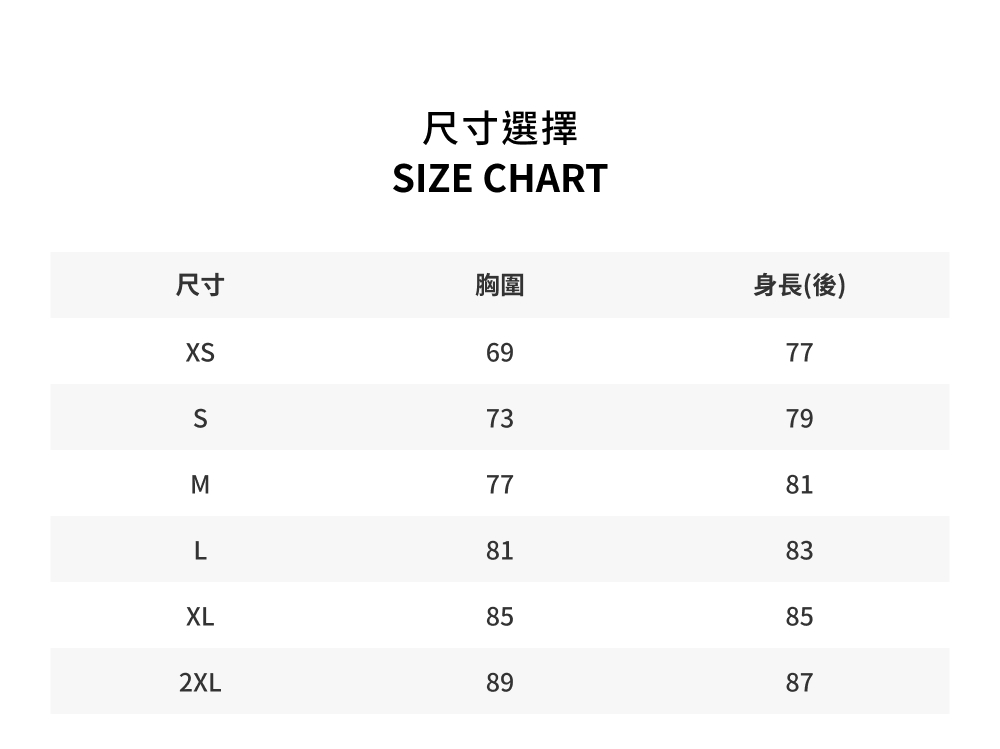Click chest value 73 in S row

pos(500,419)
